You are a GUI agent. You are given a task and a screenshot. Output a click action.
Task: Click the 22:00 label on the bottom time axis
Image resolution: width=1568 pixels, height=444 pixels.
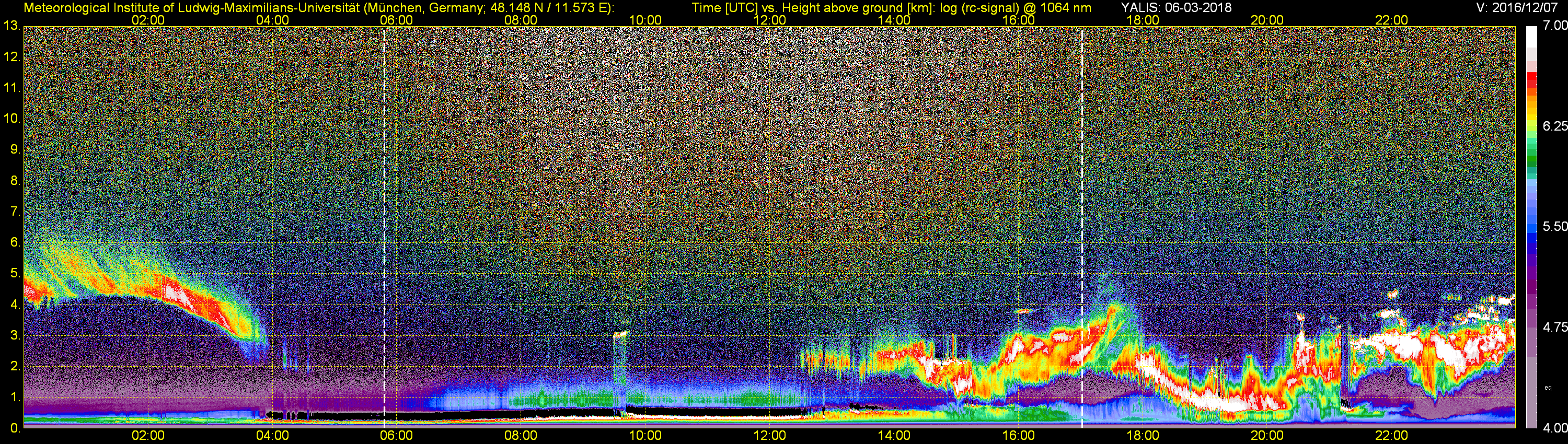tap(1391, 436)
